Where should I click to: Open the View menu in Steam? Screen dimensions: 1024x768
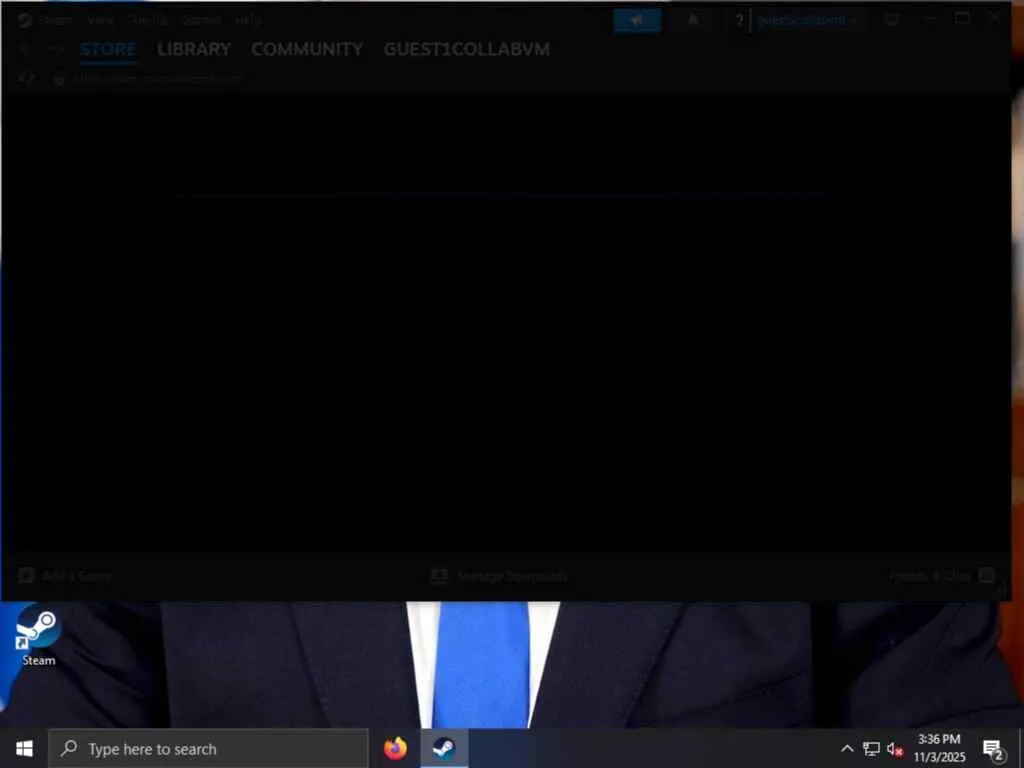(x=100, y=20)
